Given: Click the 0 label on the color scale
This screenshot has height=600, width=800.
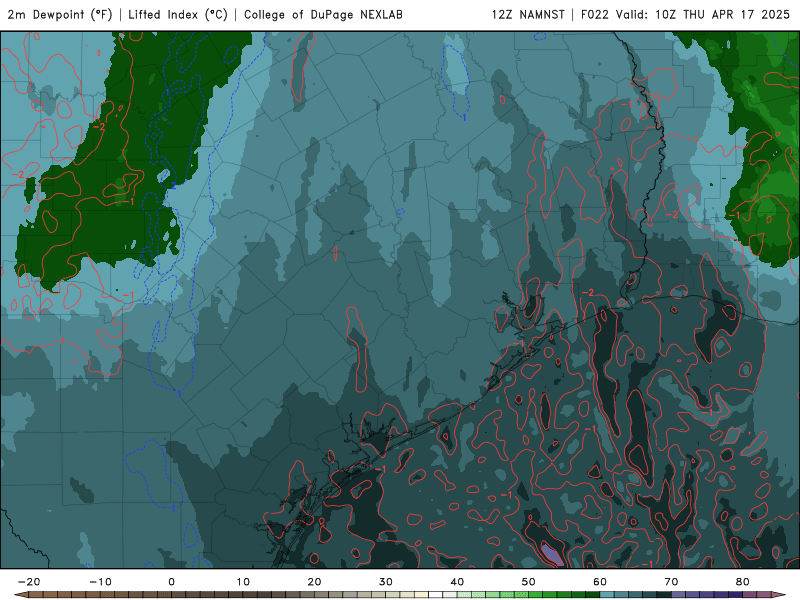Looking at the screenshot, I should pyautogui.click(x=171, y=582).
